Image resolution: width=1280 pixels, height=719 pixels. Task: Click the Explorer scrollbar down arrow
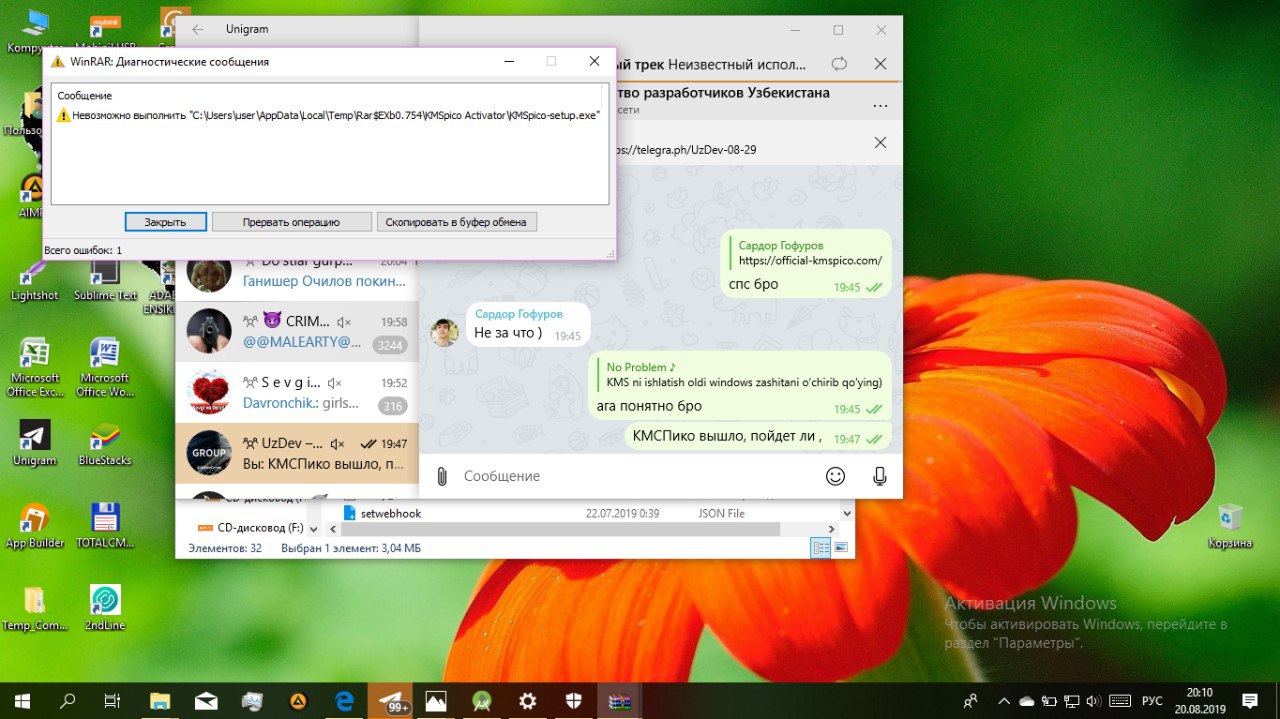pos(848,513)
